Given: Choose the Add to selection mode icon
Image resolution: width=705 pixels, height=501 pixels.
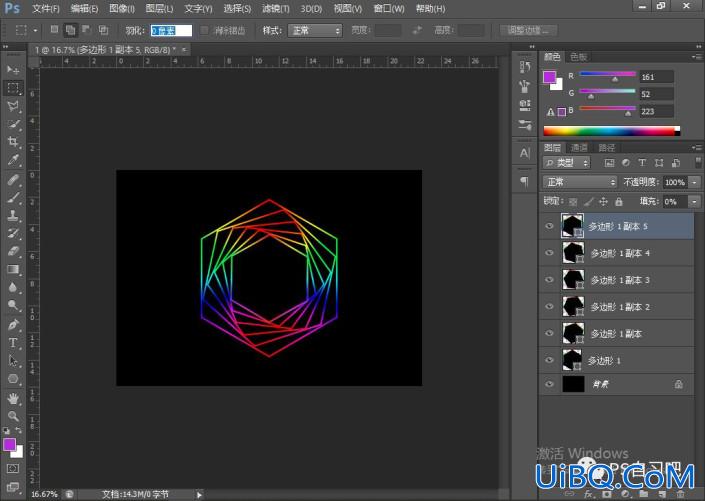Looking at the screenshot, I should coord(70,30).
